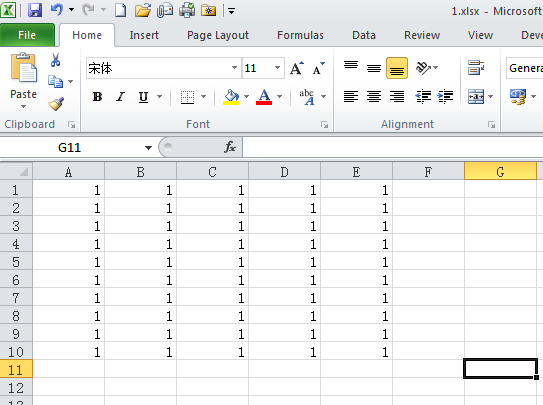
Task: Decrease font size with Shrink Font
Action: (319, 68)
